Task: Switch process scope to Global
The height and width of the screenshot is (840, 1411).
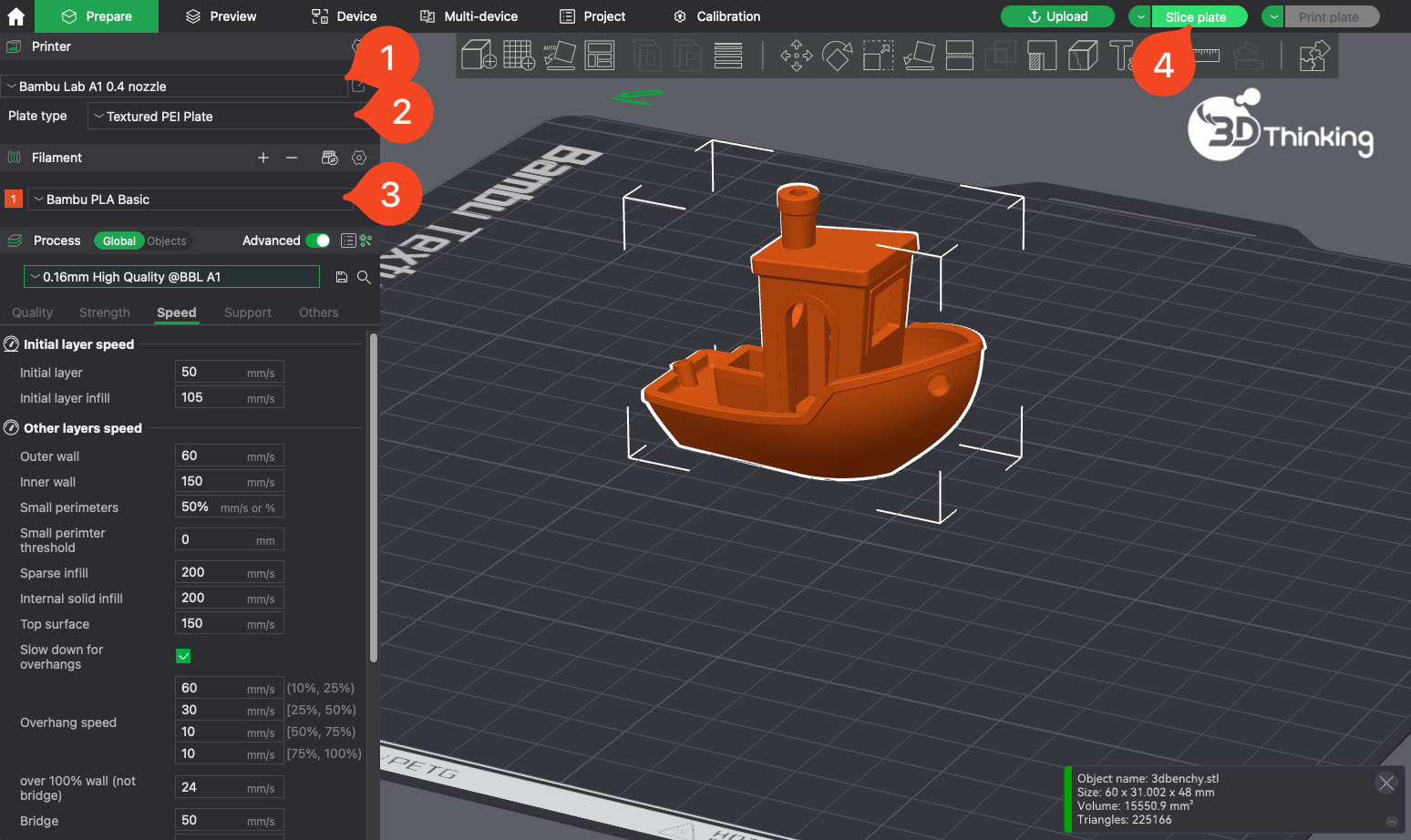Action: click(119, 241)
